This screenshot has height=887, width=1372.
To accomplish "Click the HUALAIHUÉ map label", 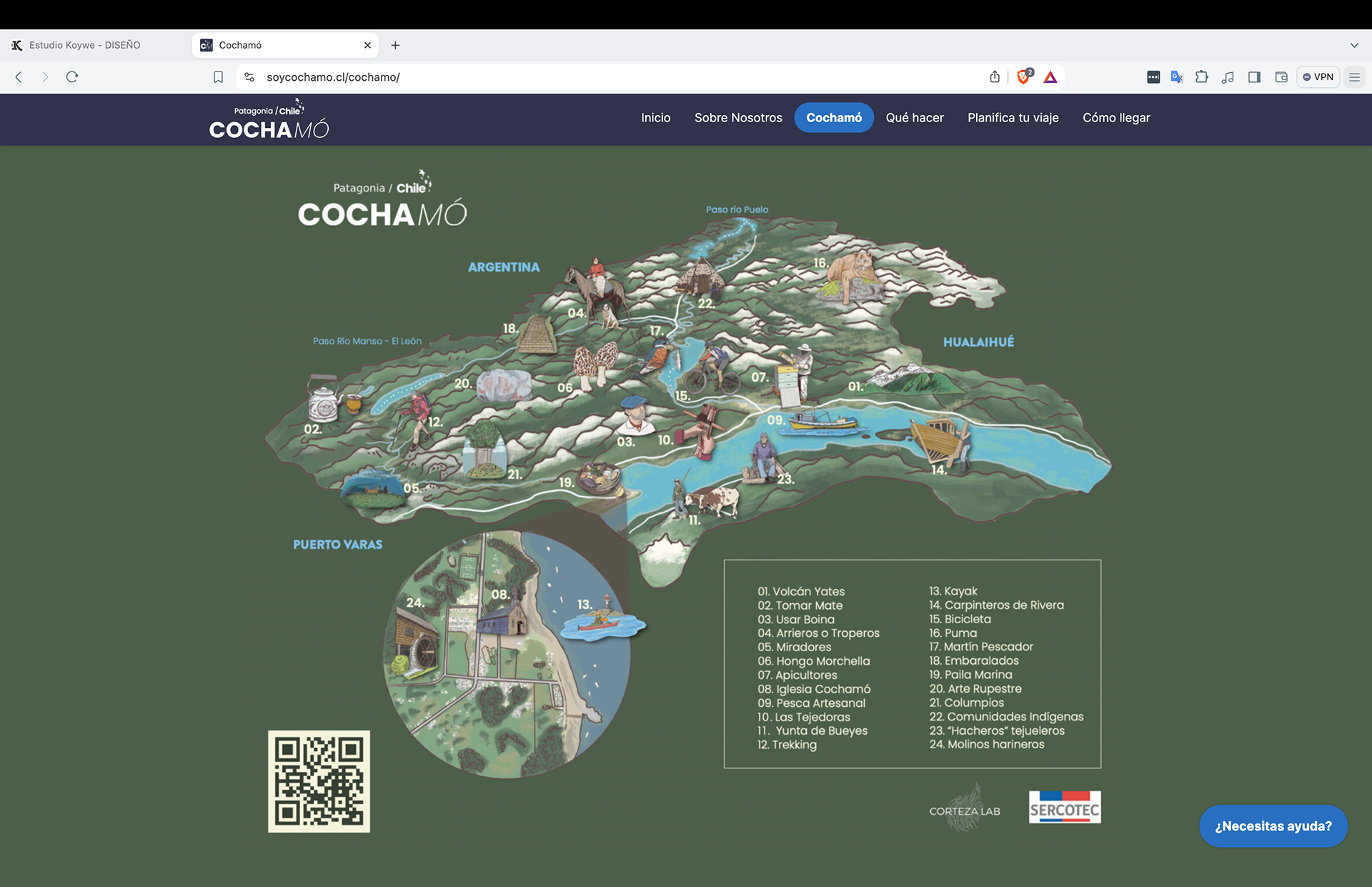I will pyautogui.click(x=978, y=342).
